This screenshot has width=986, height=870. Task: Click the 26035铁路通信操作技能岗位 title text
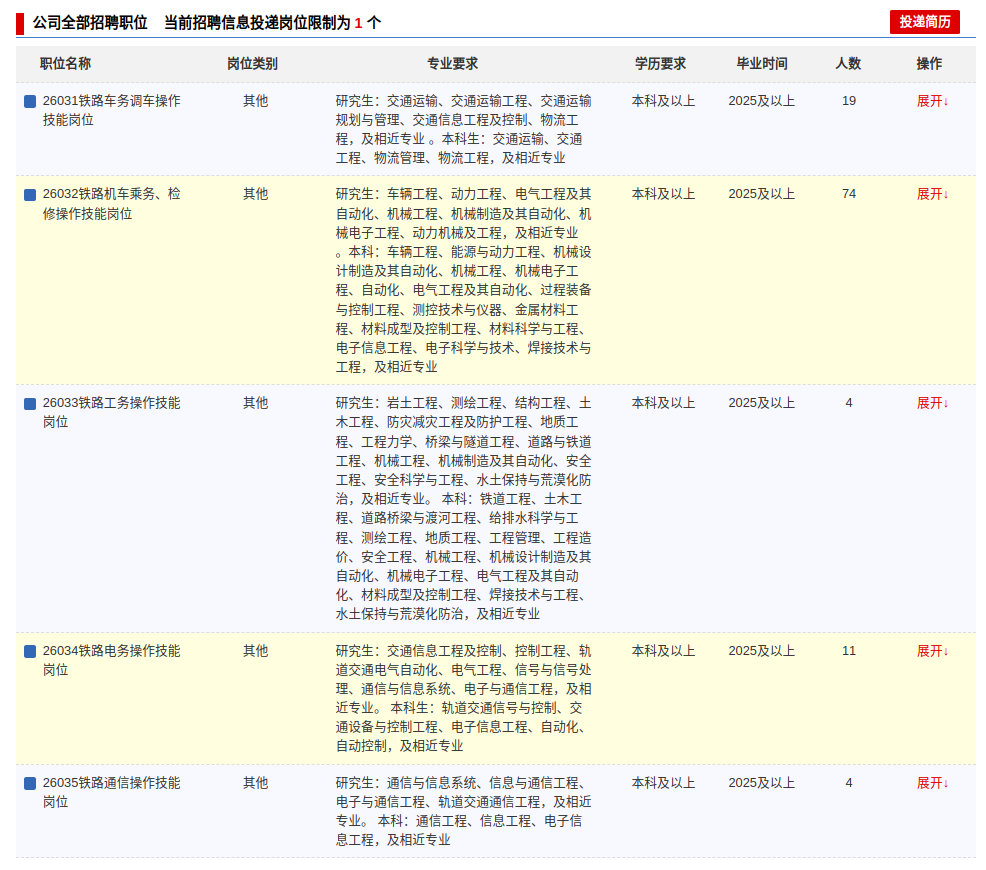111,792
